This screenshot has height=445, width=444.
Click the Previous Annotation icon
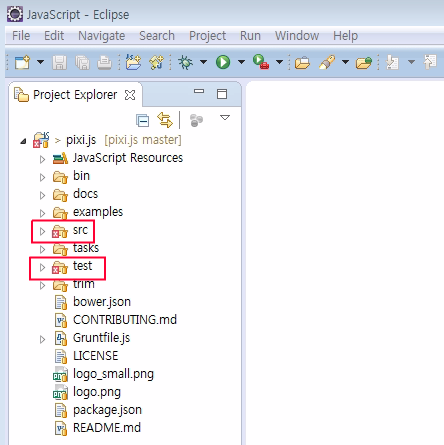pos(430,62)
